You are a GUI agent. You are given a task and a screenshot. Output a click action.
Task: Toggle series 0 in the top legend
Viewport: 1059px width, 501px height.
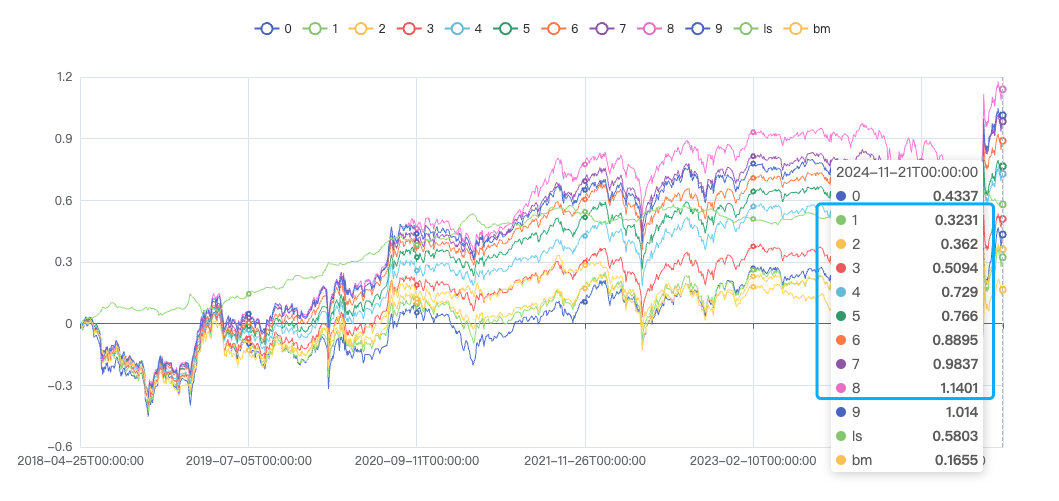266,29
